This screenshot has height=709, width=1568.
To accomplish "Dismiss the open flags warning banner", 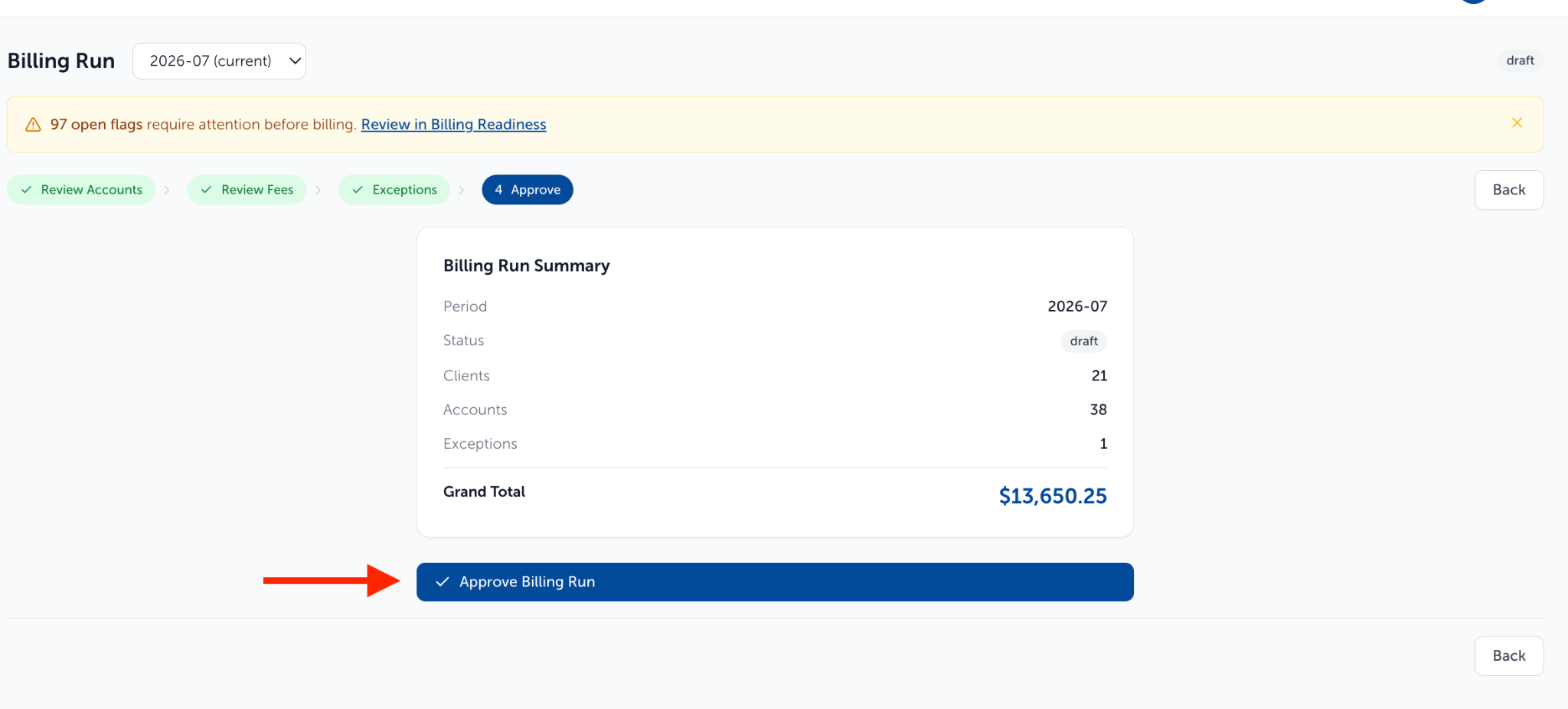I will 1517,123.
